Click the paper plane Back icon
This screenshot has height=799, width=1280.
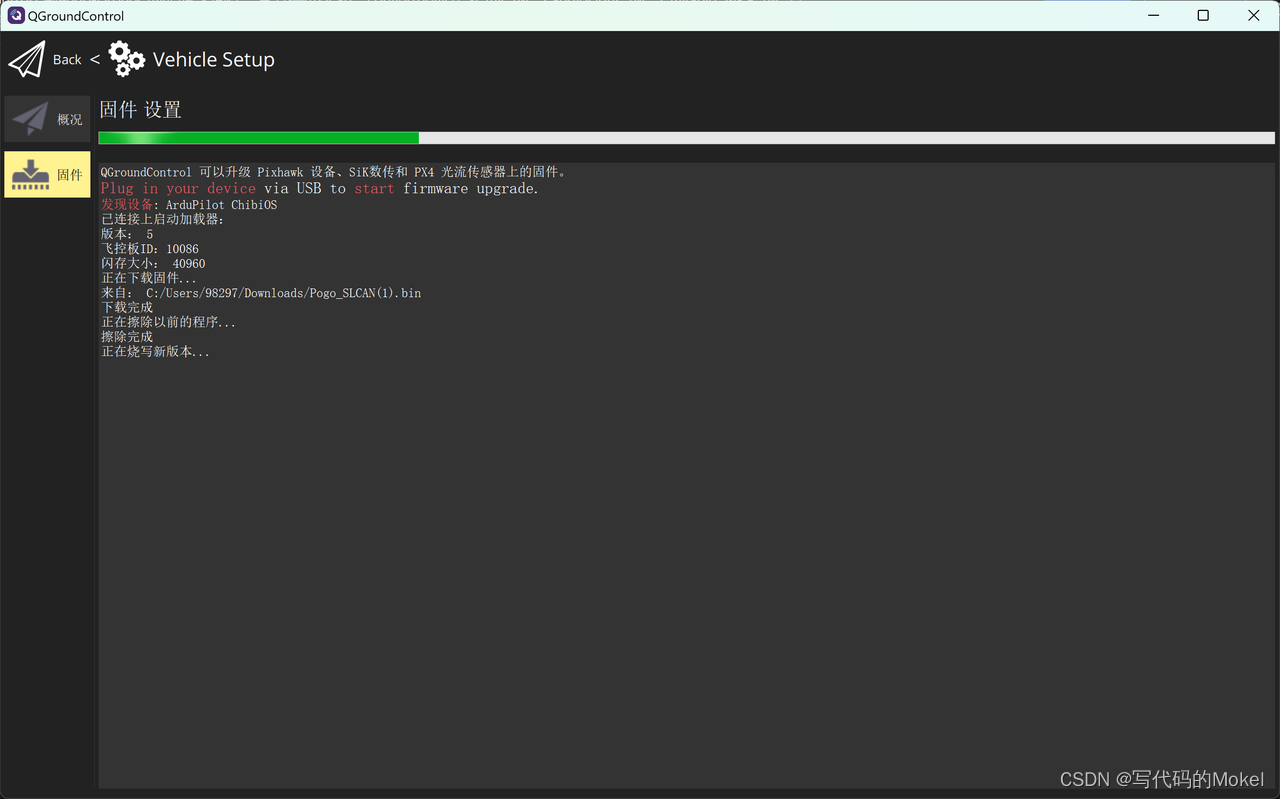tap(27, 60)
